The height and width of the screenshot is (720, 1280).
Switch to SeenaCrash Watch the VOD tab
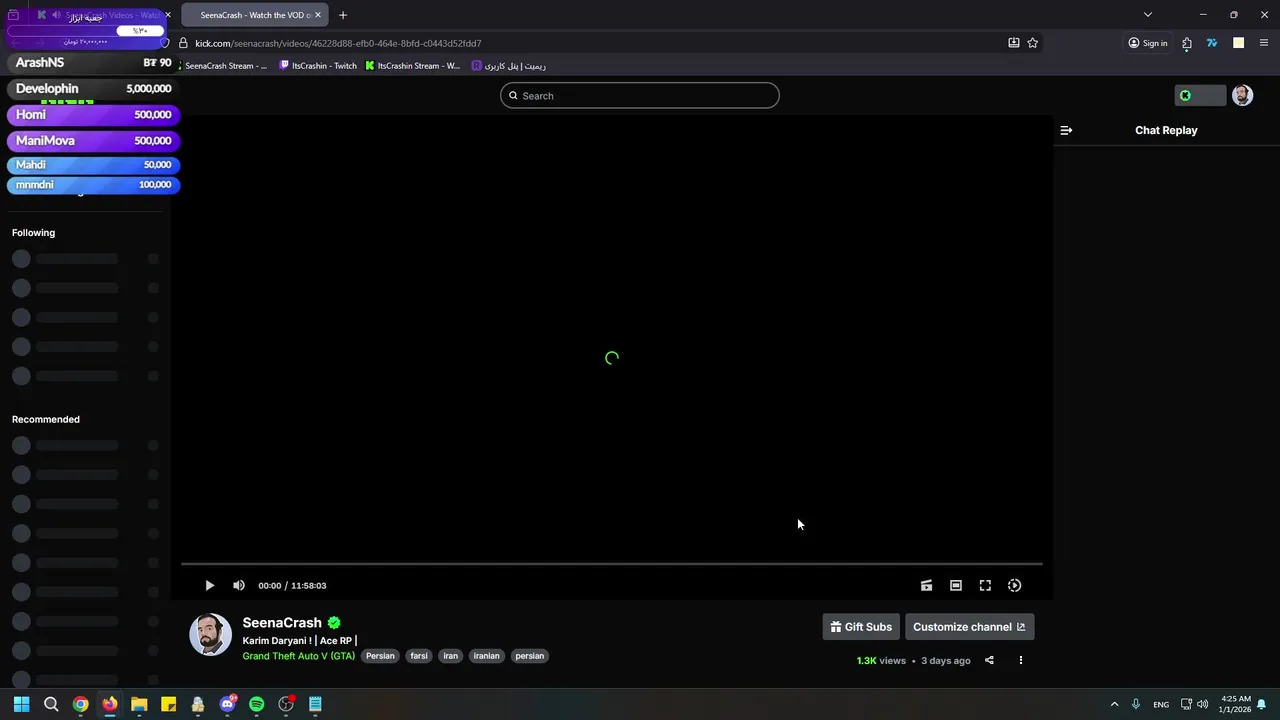(x=255, y=15)
